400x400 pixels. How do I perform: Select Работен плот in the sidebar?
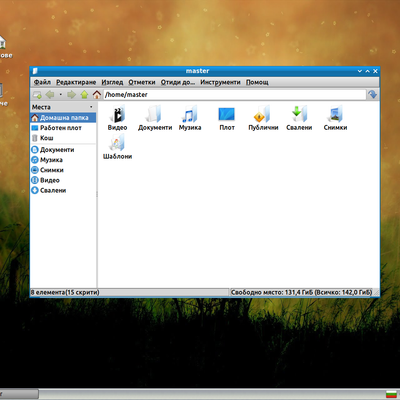[x=63, y=128]
